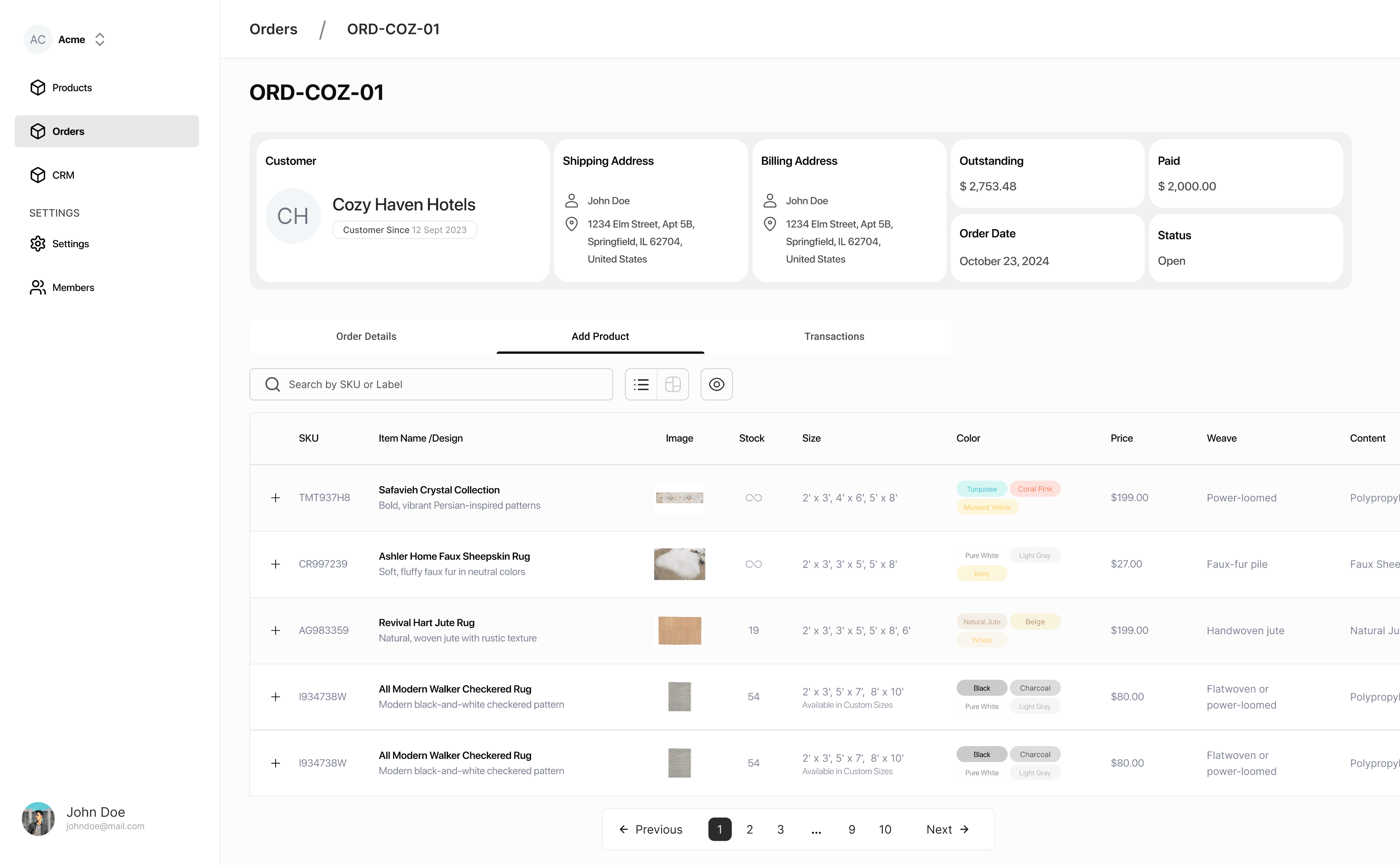This screenshot has width=1400, height=865.
Task: Switch to the Order Details tab
Action: 366,336
